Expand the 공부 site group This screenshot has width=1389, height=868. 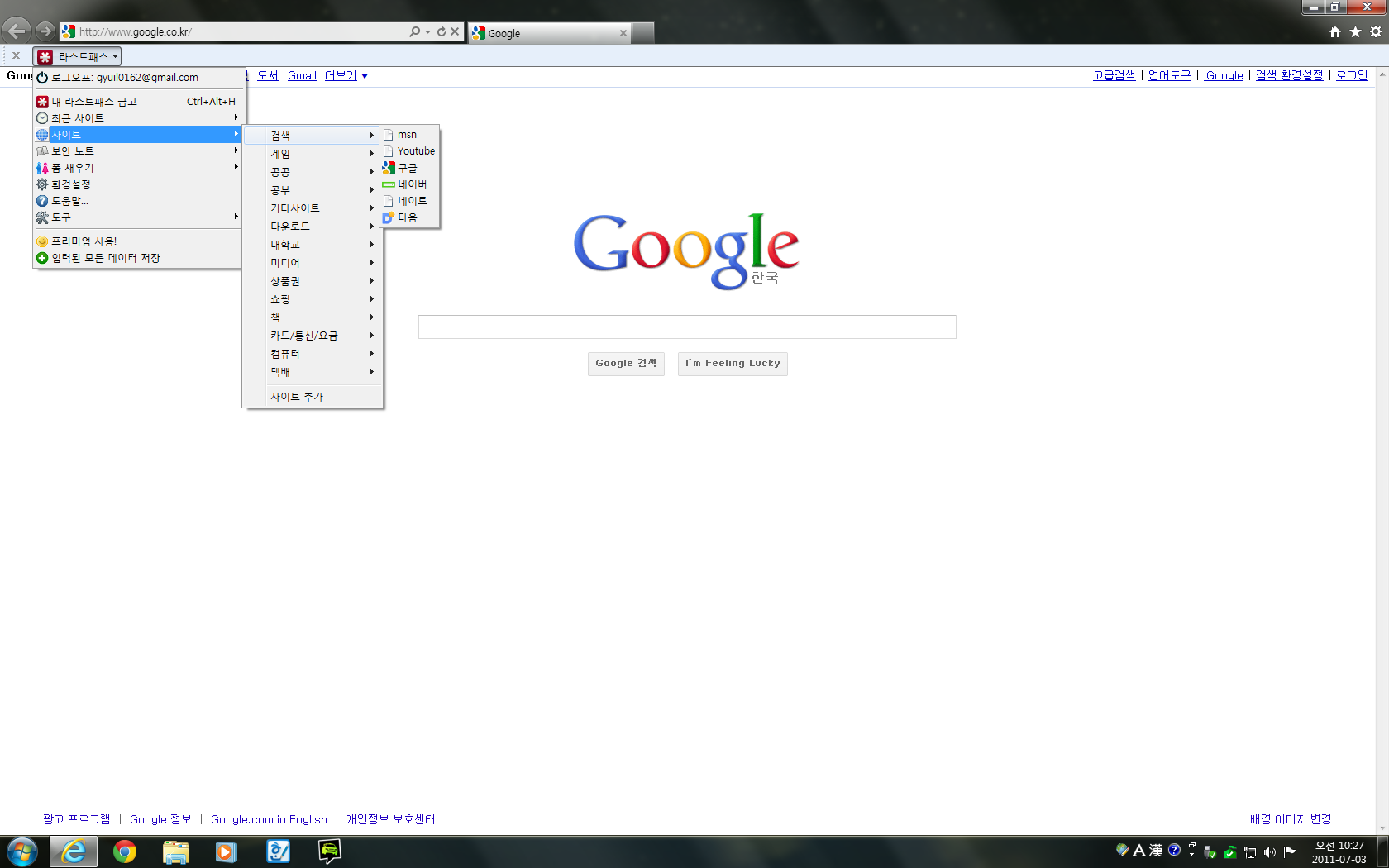click(x=313, y=189)
